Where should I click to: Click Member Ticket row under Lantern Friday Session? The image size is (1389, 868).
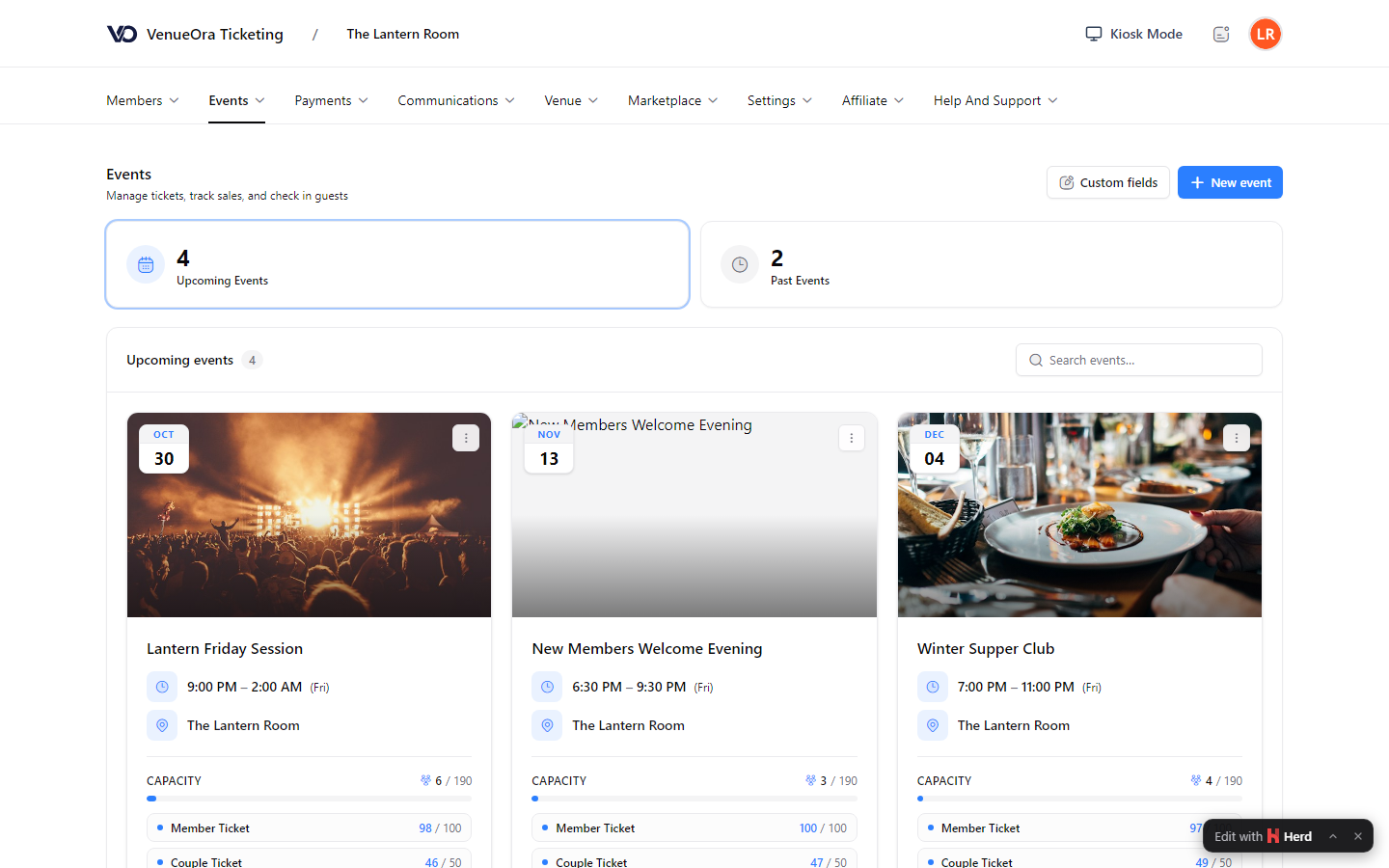click(x=309, y=828)
